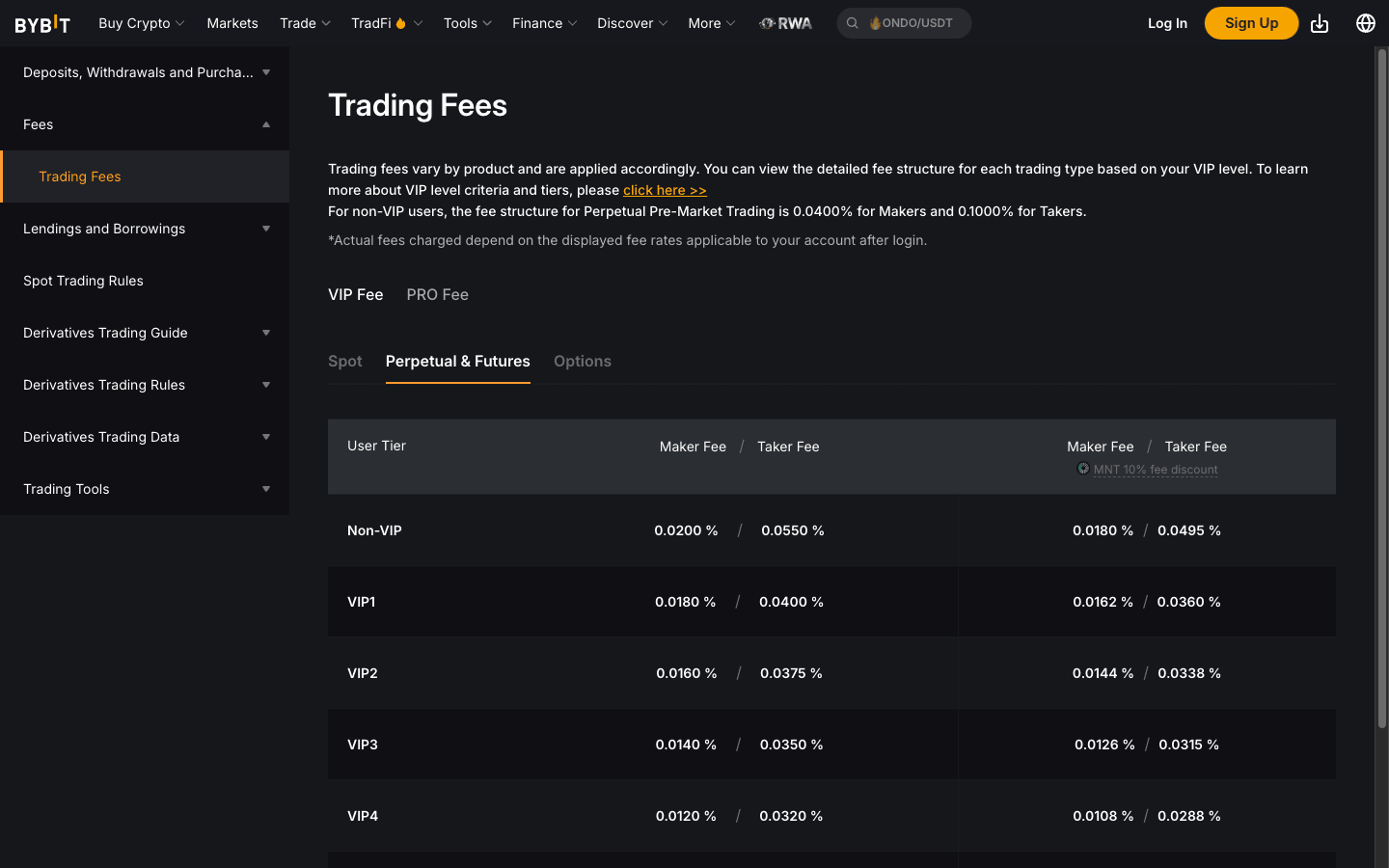Expand Derivatives Trading Guide section
1389x868 pixels.
pyautogui.click(x=145, y=333)
